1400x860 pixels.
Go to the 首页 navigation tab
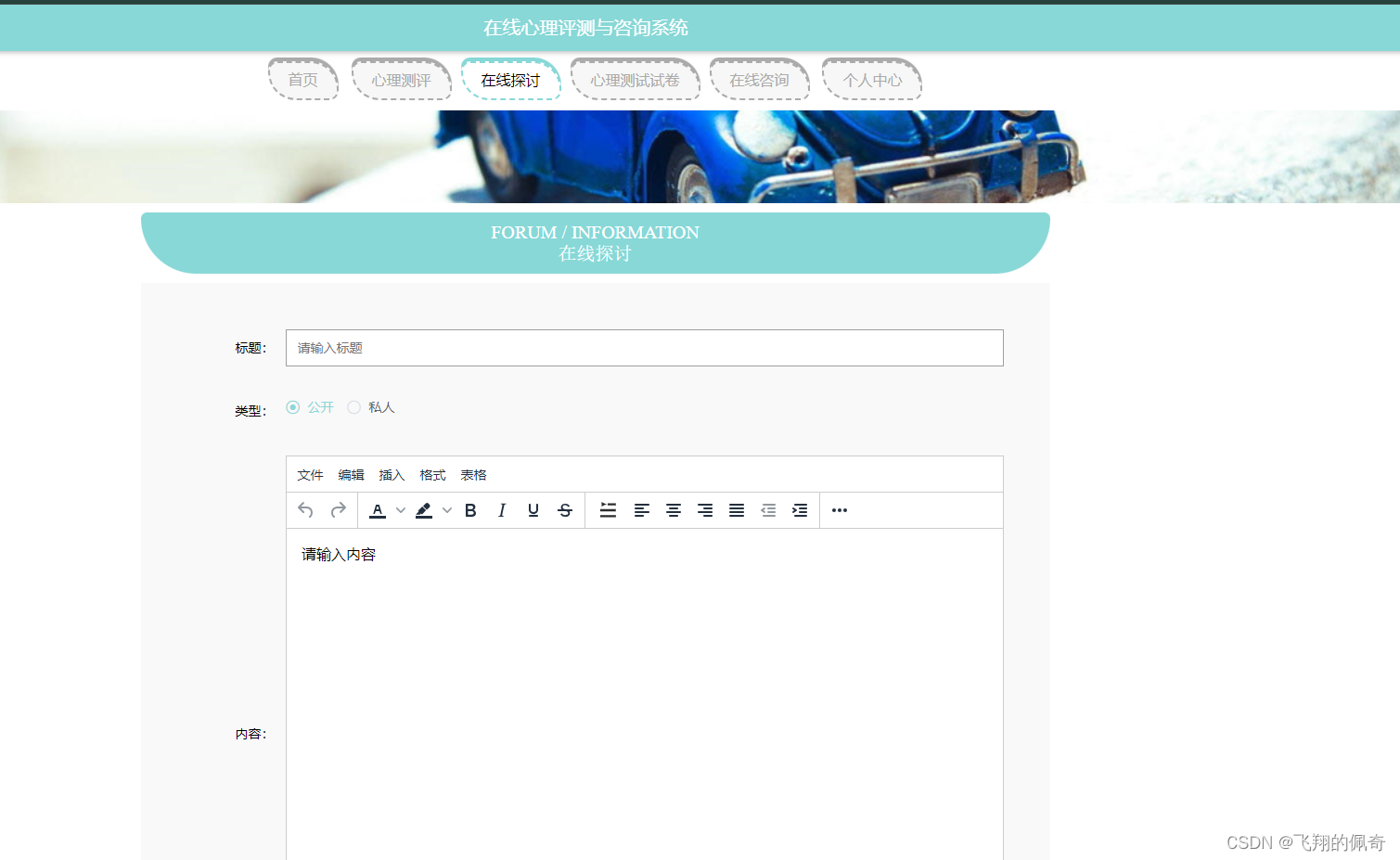coord(303,80)
